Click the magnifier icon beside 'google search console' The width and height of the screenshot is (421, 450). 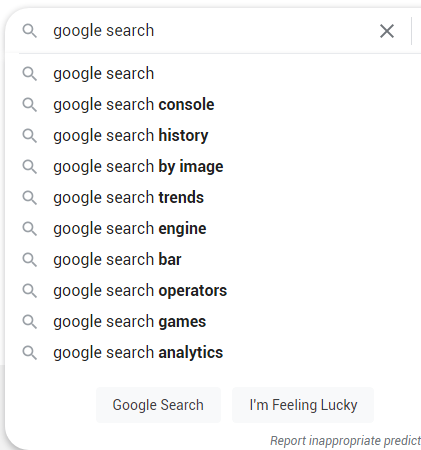(30, 105)
